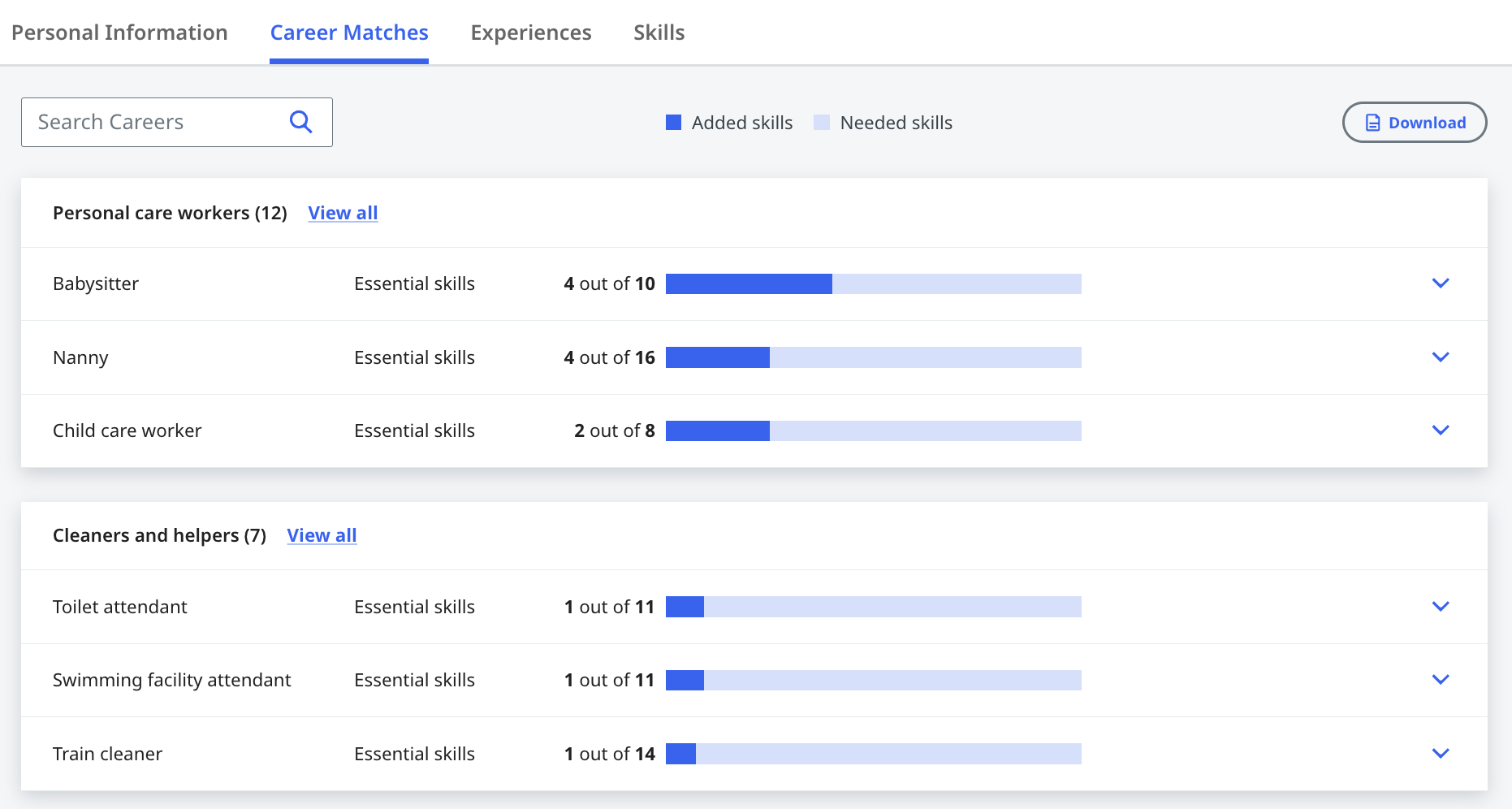Screen dimensions: 1512x809
Task: Expand the Babysitter row chevron
Action: (1441, 283)
